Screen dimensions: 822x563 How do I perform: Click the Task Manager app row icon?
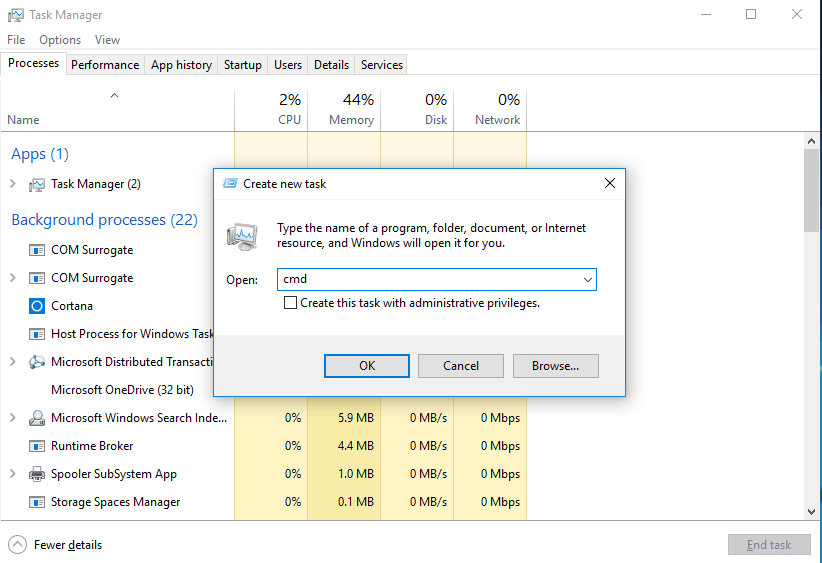37,185
